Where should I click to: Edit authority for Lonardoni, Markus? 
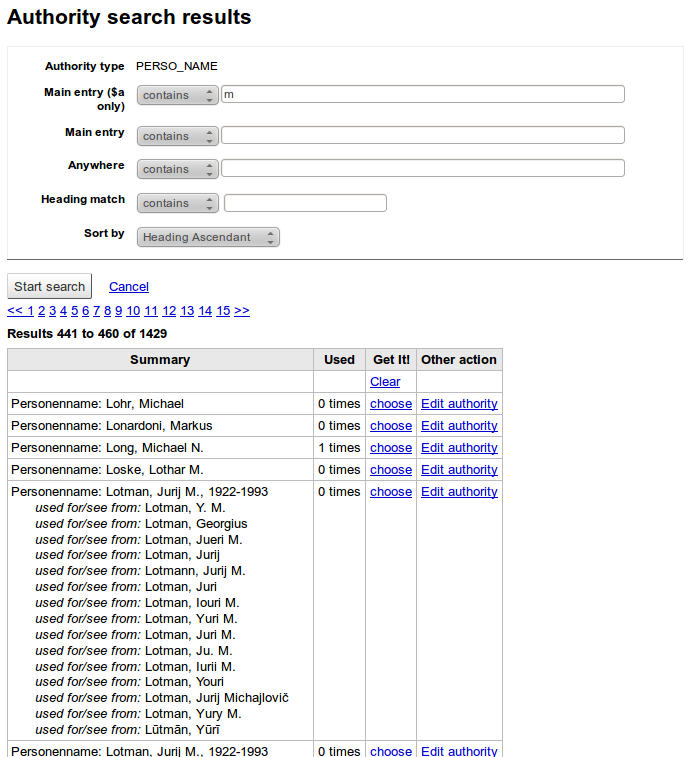tap(459, 426)
